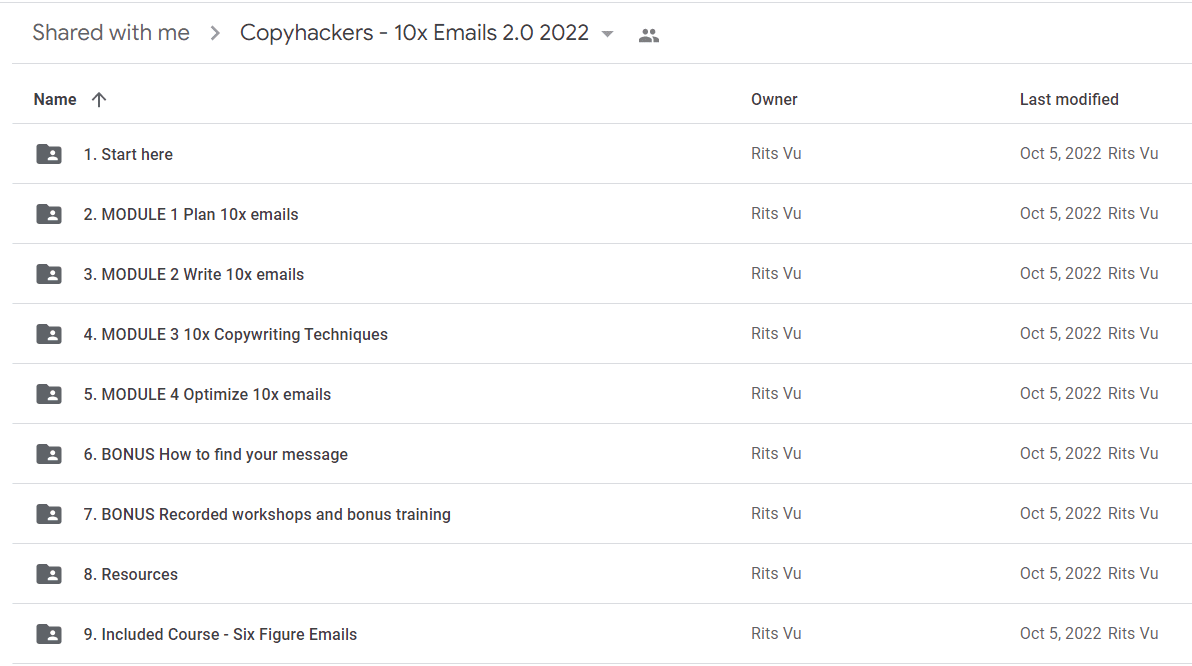Click owner 'Rits Vu' in the Resources row
The width and height of the screenshot is (1192, 666).
pos(776,574)
